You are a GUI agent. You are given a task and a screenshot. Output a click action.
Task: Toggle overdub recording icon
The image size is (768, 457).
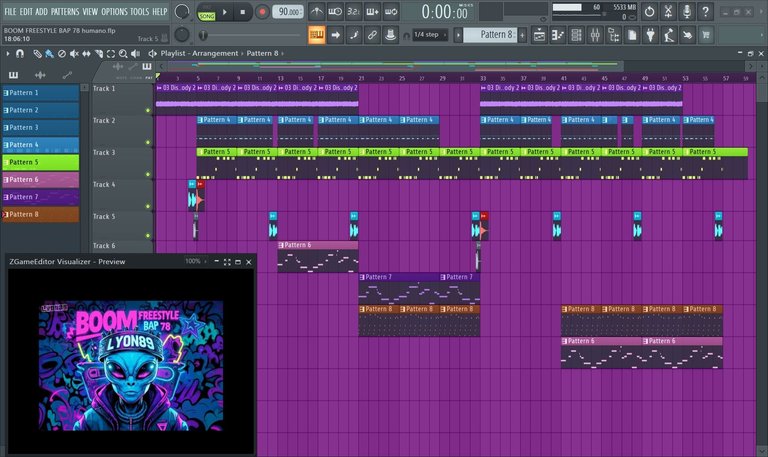(x=372, y=12)
